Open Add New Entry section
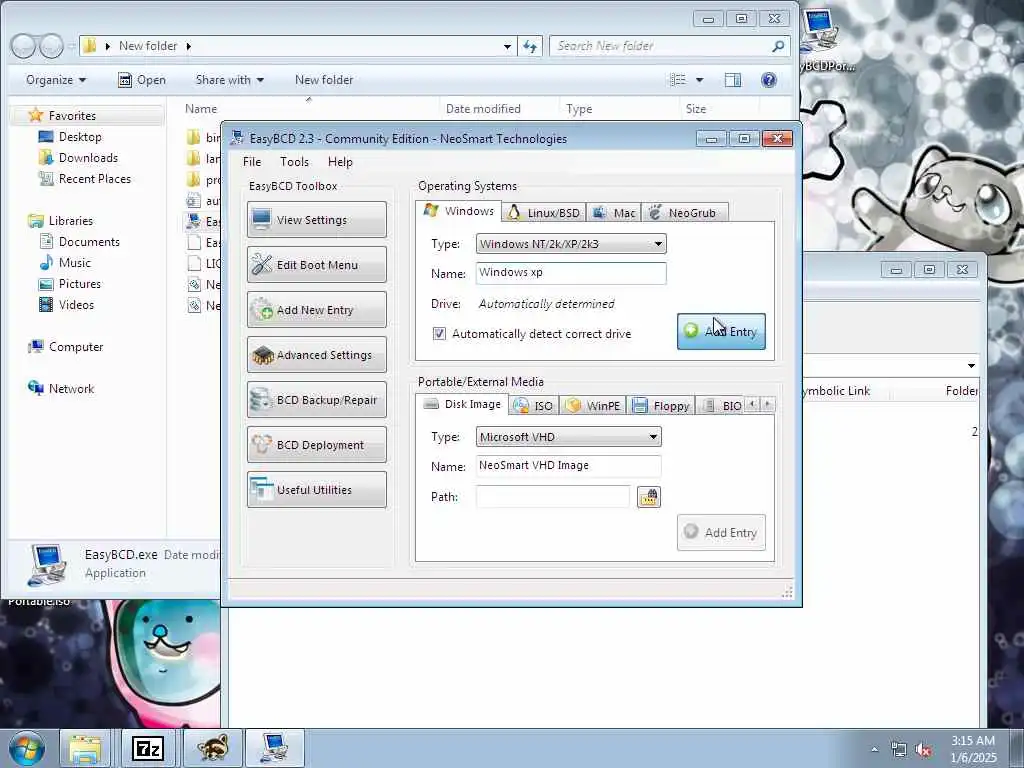The width and height of the screenshot is (1024, 768). (x=317, y=310)
